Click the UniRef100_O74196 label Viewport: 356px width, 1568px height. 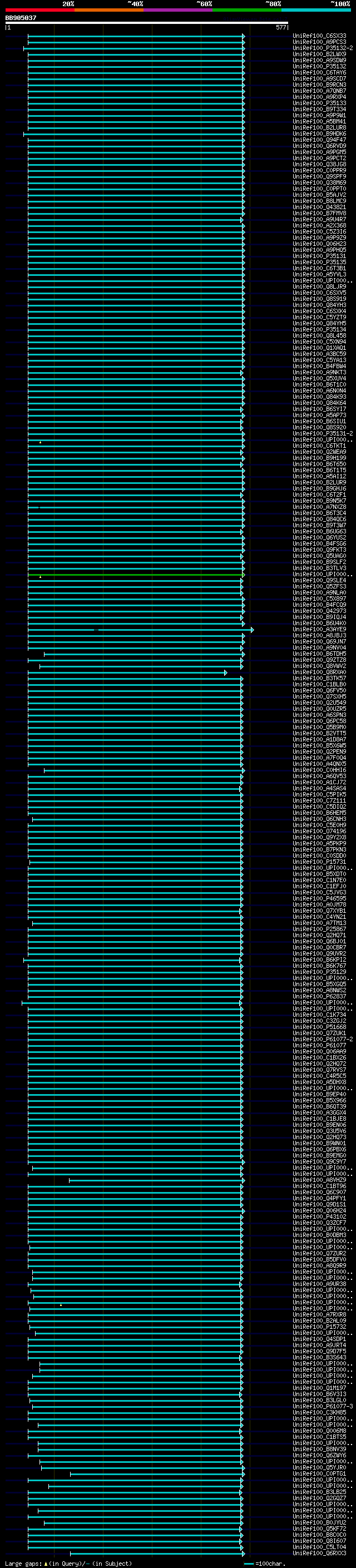(x=319, y=831)
